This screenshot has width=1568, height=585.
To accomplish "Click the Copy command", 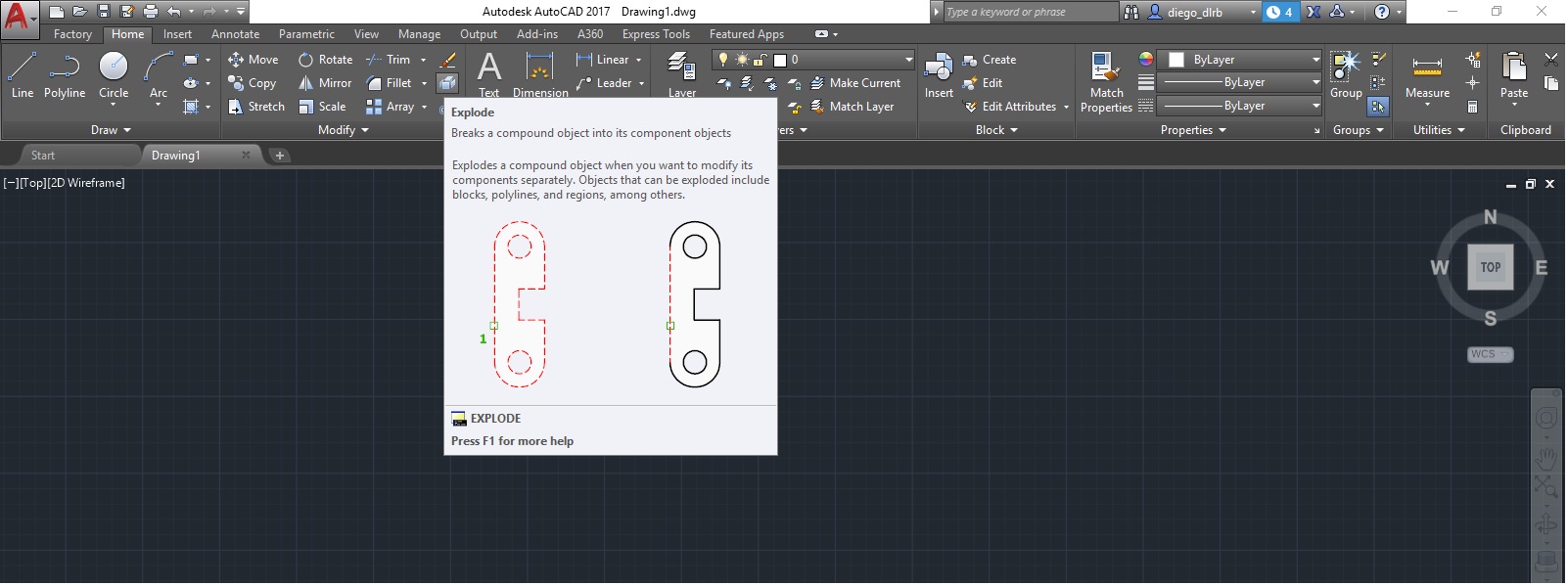I will 253,83.
